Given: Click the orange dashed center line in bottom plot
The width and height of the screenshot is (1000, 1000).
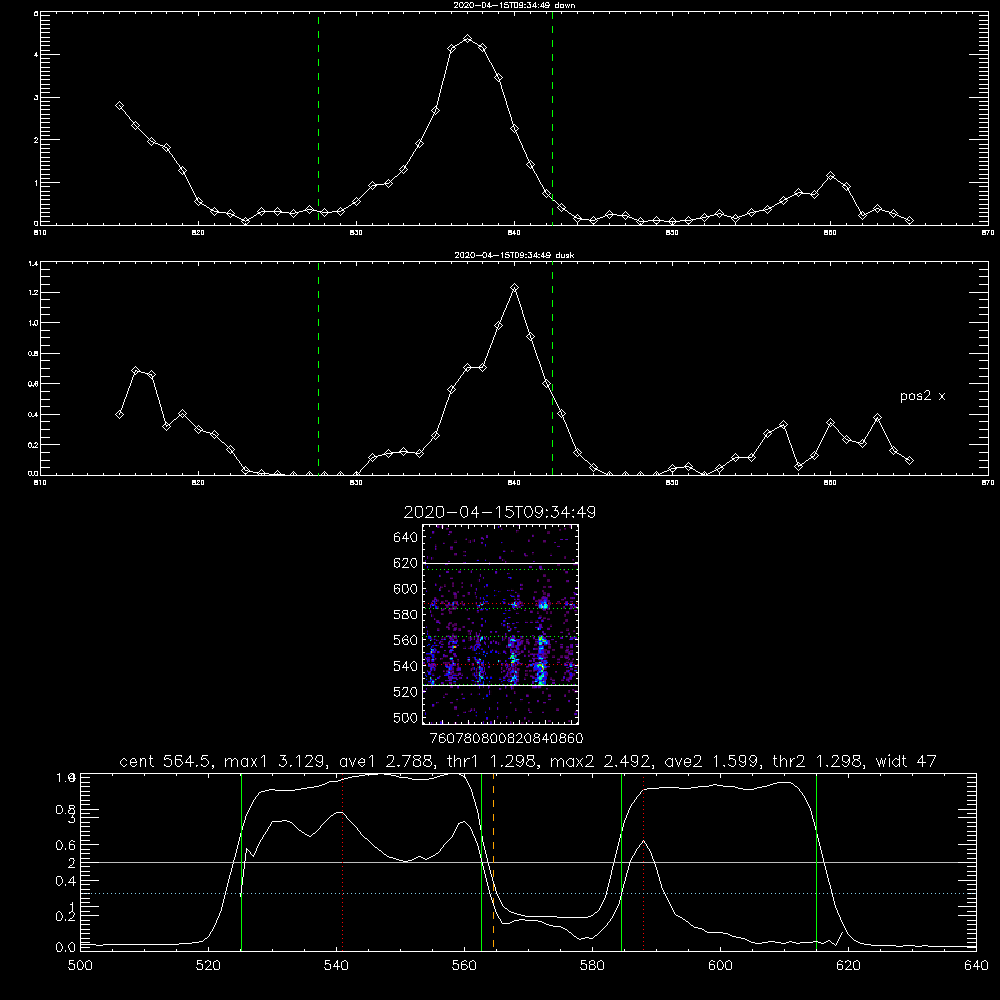Looking at the screenshot, I should coord(494,861).
